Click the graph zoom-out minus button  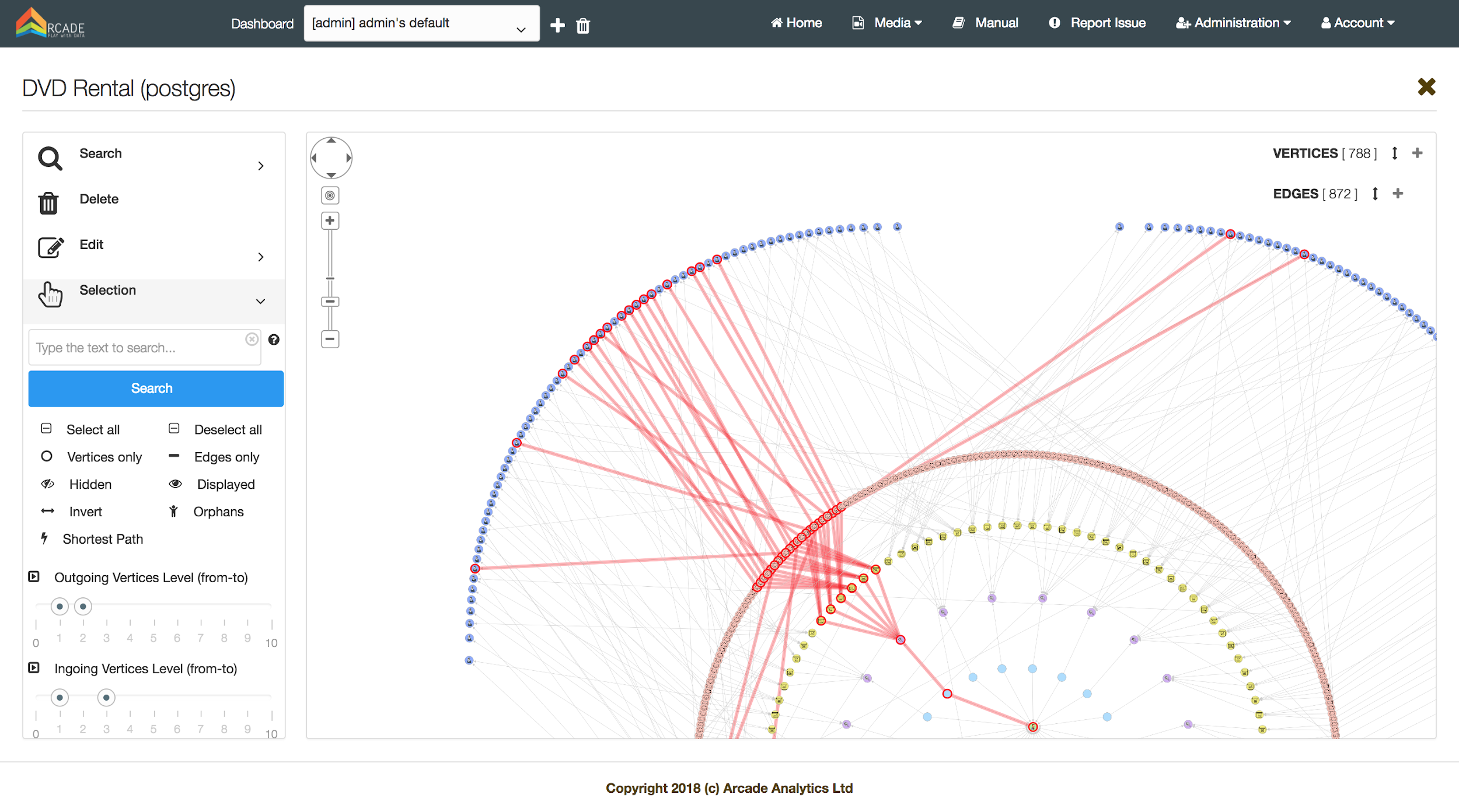tap(330, 339)
